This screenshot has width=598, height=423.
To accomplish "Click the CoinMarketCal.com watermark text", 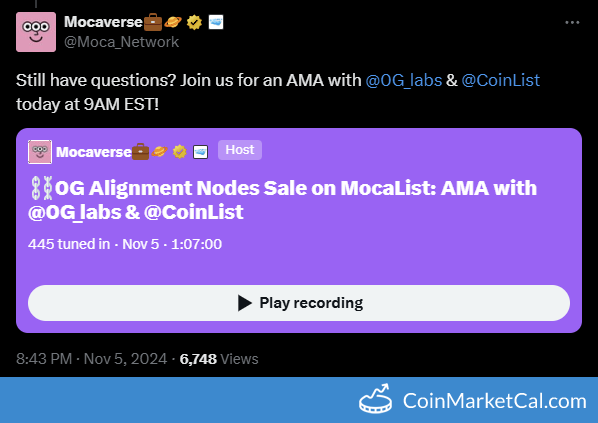I will 495,401.
